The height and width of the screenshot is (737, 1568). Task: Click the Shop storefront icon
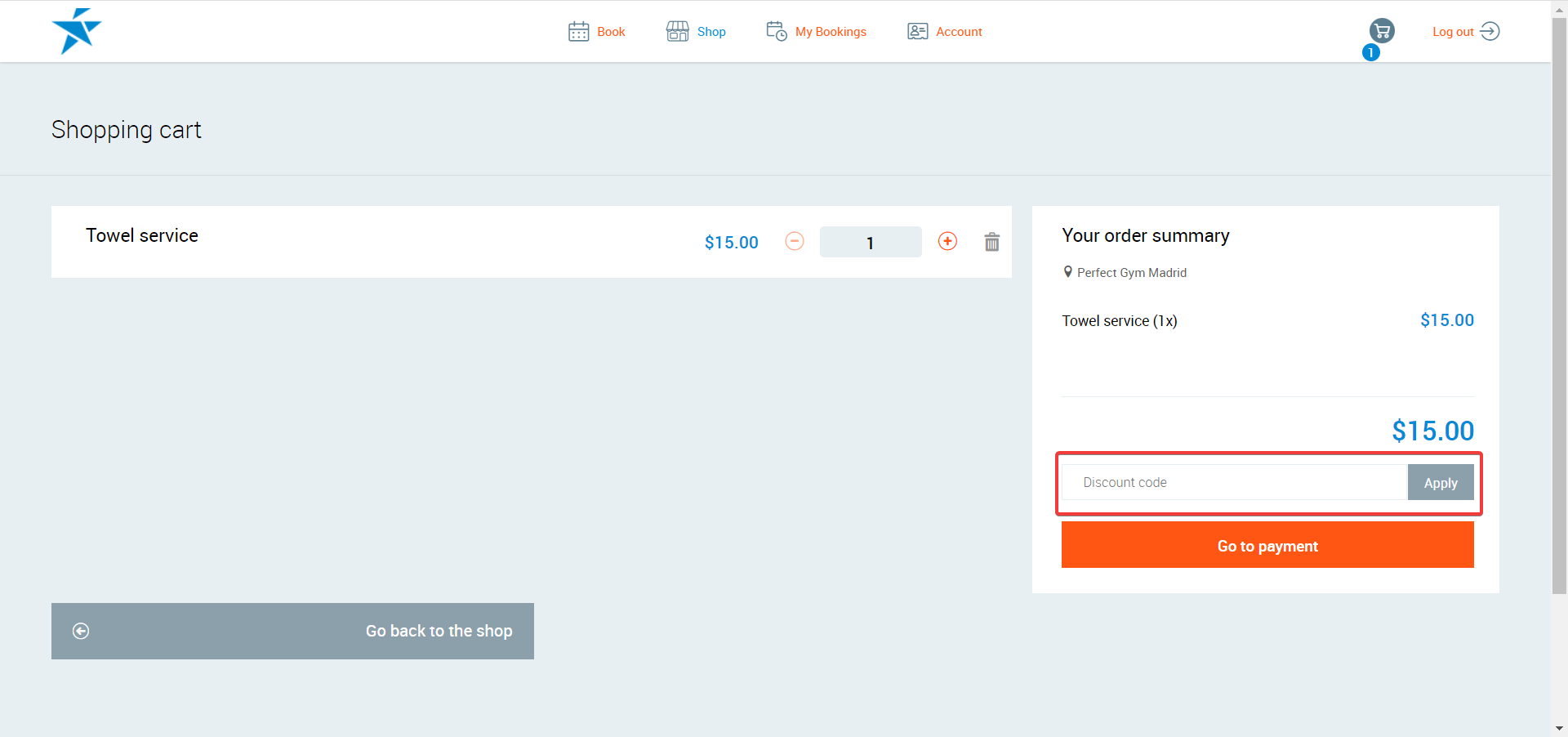(677, 32)
